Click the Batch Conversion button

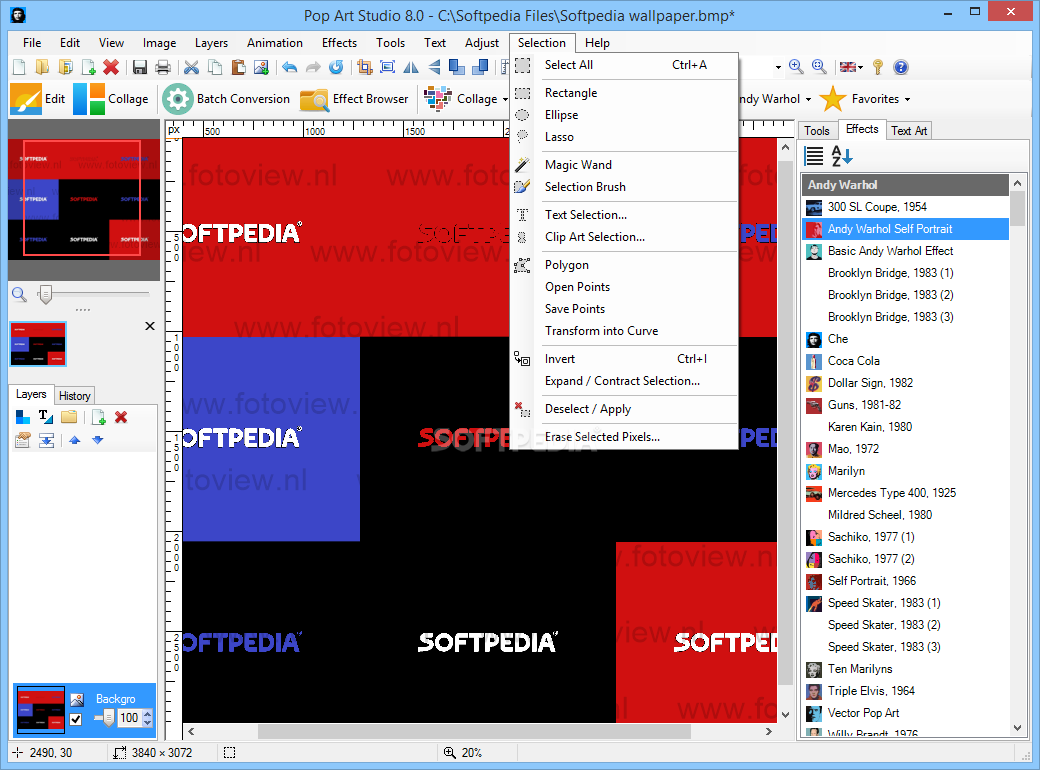click(x=226, y=99)
